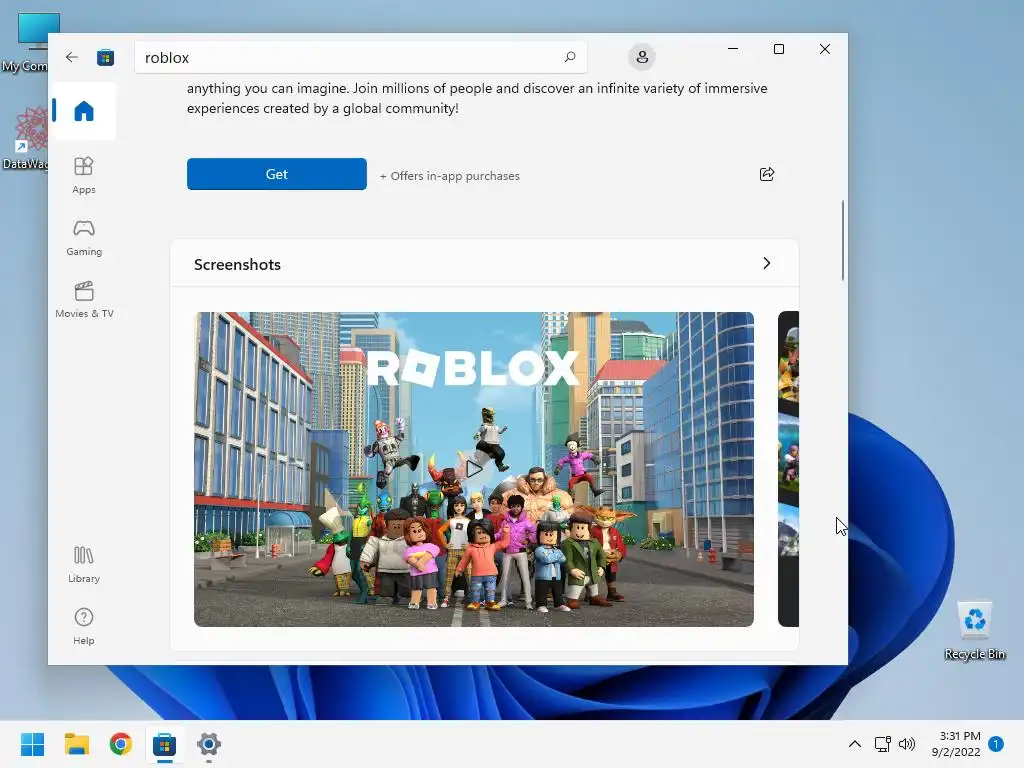Open the Windows Start menu
The image size is (1024, 768).
tap(32, 744)
